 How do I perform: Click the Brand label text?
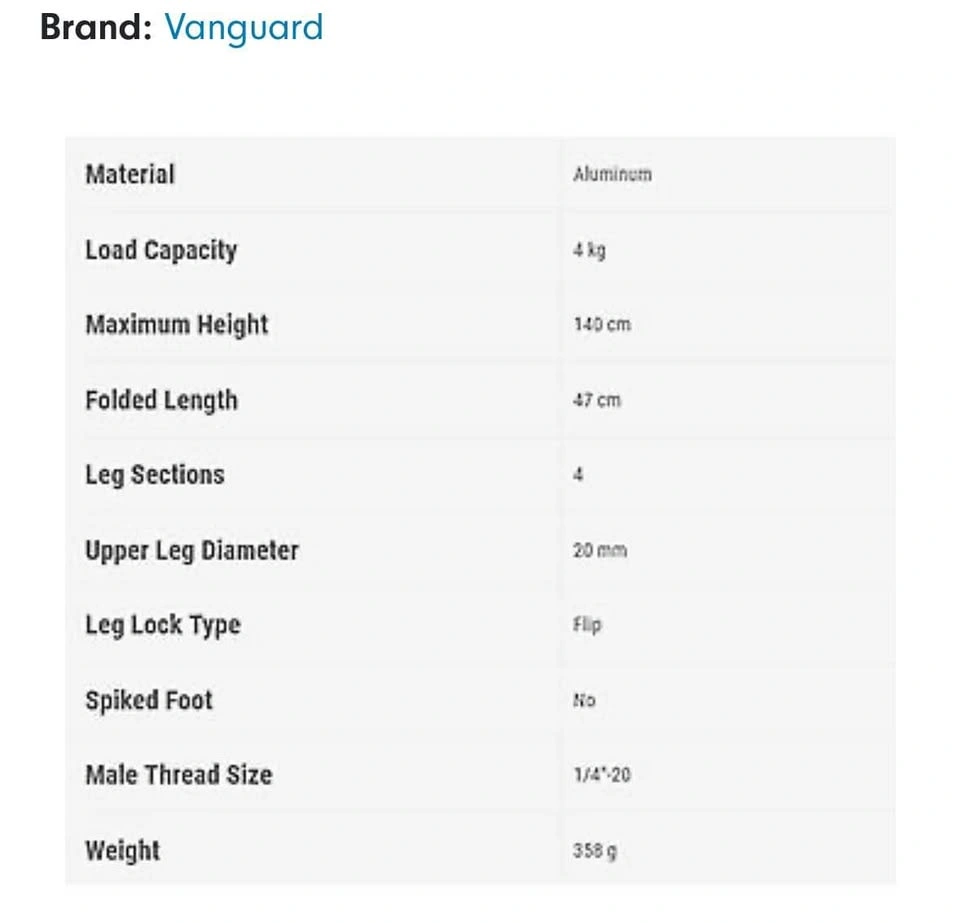click(x=96, y=27)
